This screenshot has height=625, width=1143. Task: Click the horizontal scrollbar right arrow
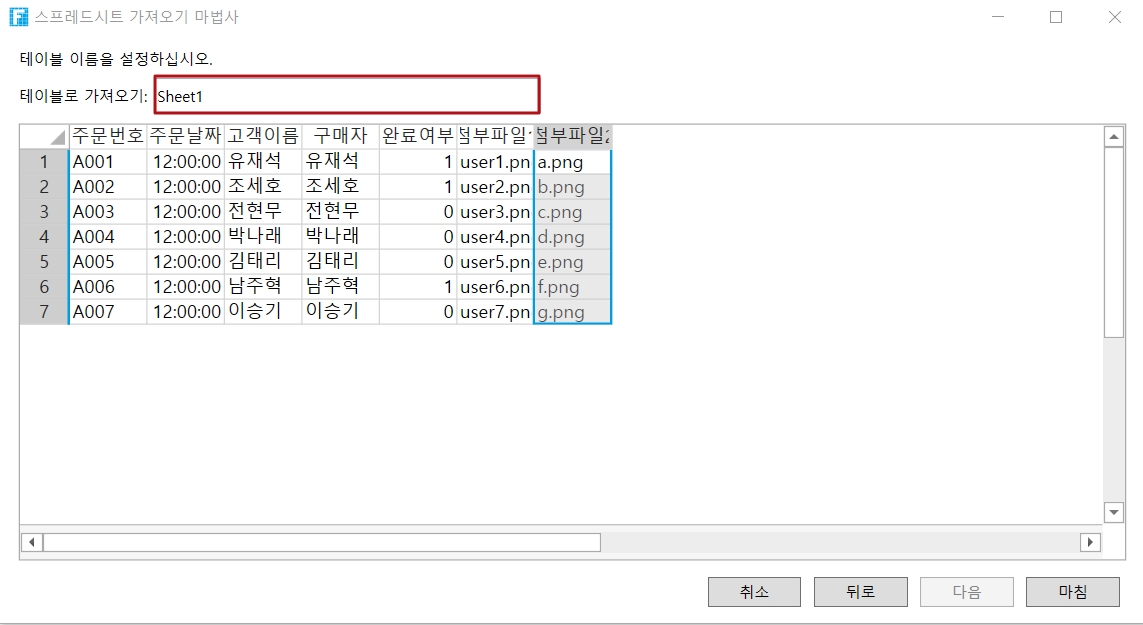coord(1089,542)
